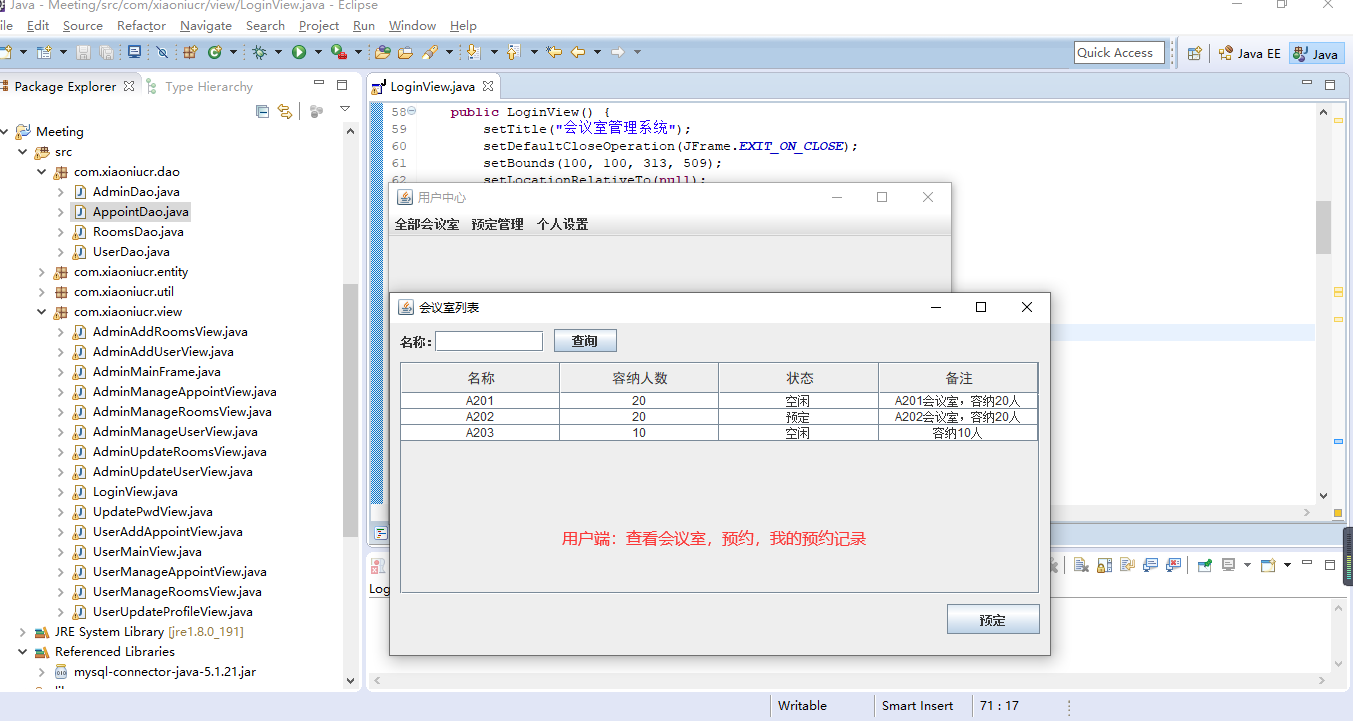Collapse the com.xiaoniucr.view package
This screenshot has width=1353, height=721.
(x=41, y=312)
